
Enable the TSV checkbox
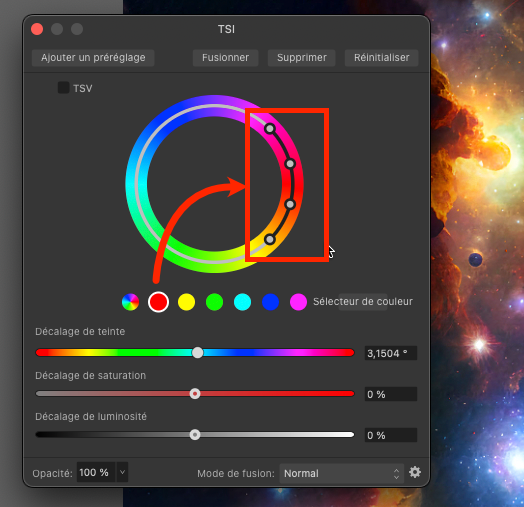pos(63,88)
